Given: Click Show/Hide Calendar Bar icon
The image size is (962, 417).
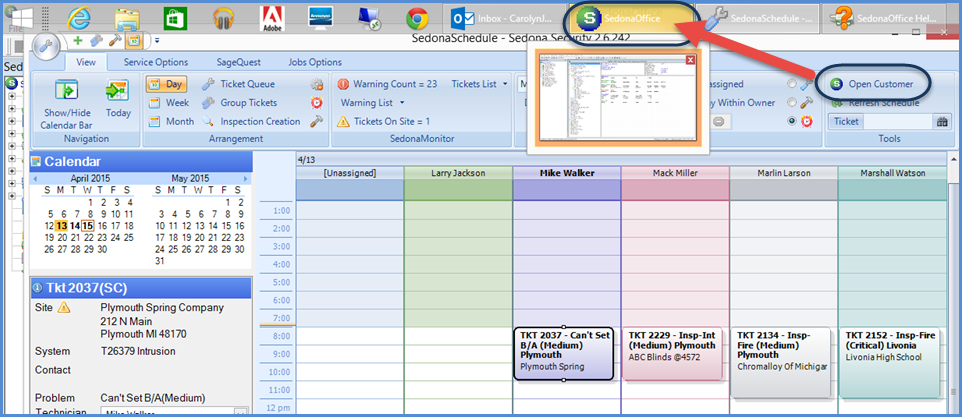Looking at the screenshot, I should (65, 90).
